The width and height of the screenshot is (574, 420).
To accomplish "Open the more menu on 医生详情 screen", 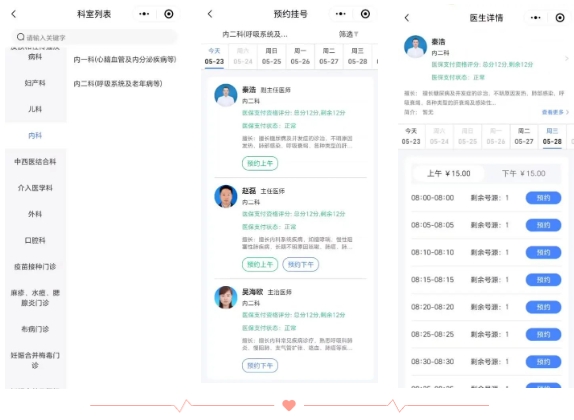I will pyautogui.click(x=536, y=18).
